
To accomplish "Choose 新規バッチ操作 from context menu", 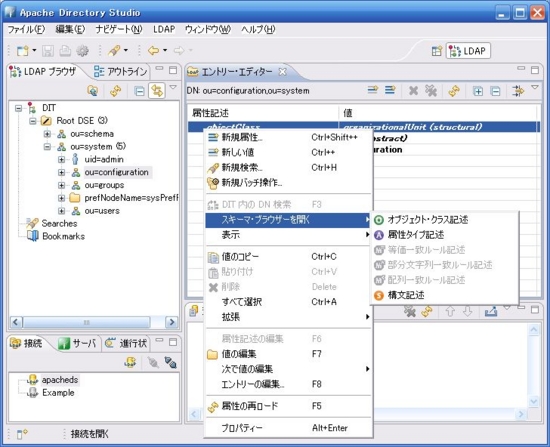I will 288,182.
